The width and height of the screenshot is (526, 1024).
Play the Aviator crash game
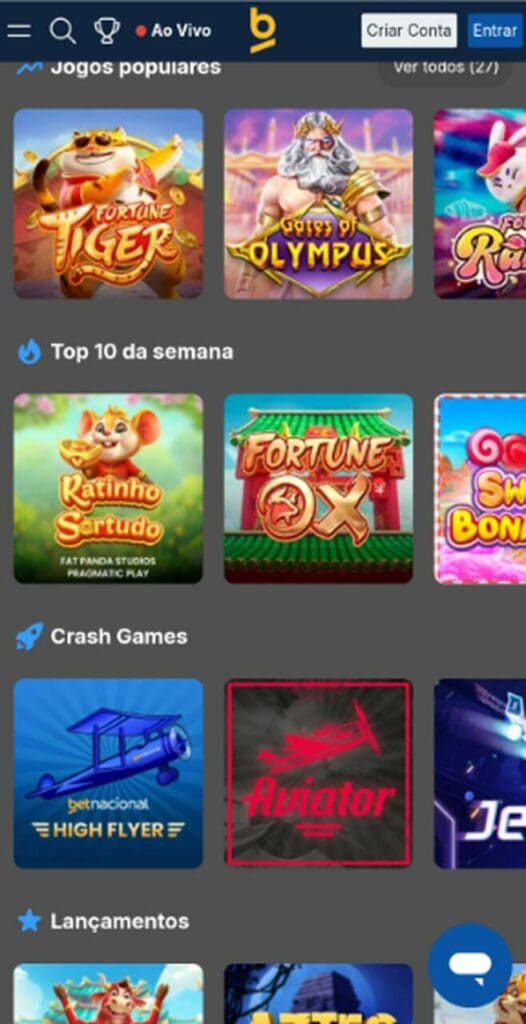point(319,773)
